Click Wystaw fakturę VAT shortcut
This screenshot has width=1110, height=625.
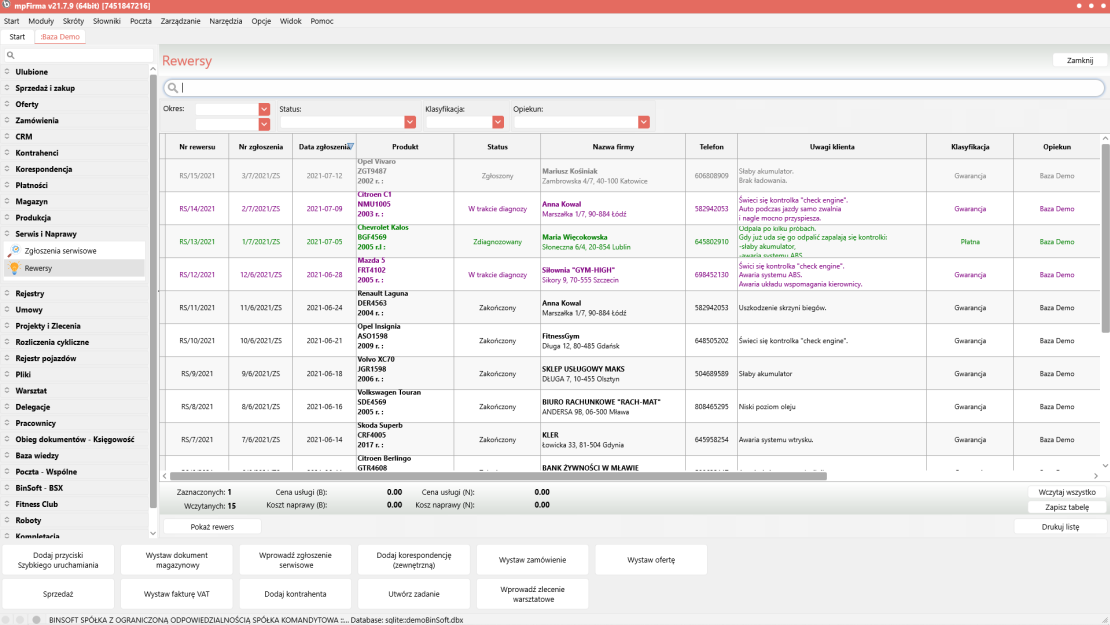coord(177,594)
